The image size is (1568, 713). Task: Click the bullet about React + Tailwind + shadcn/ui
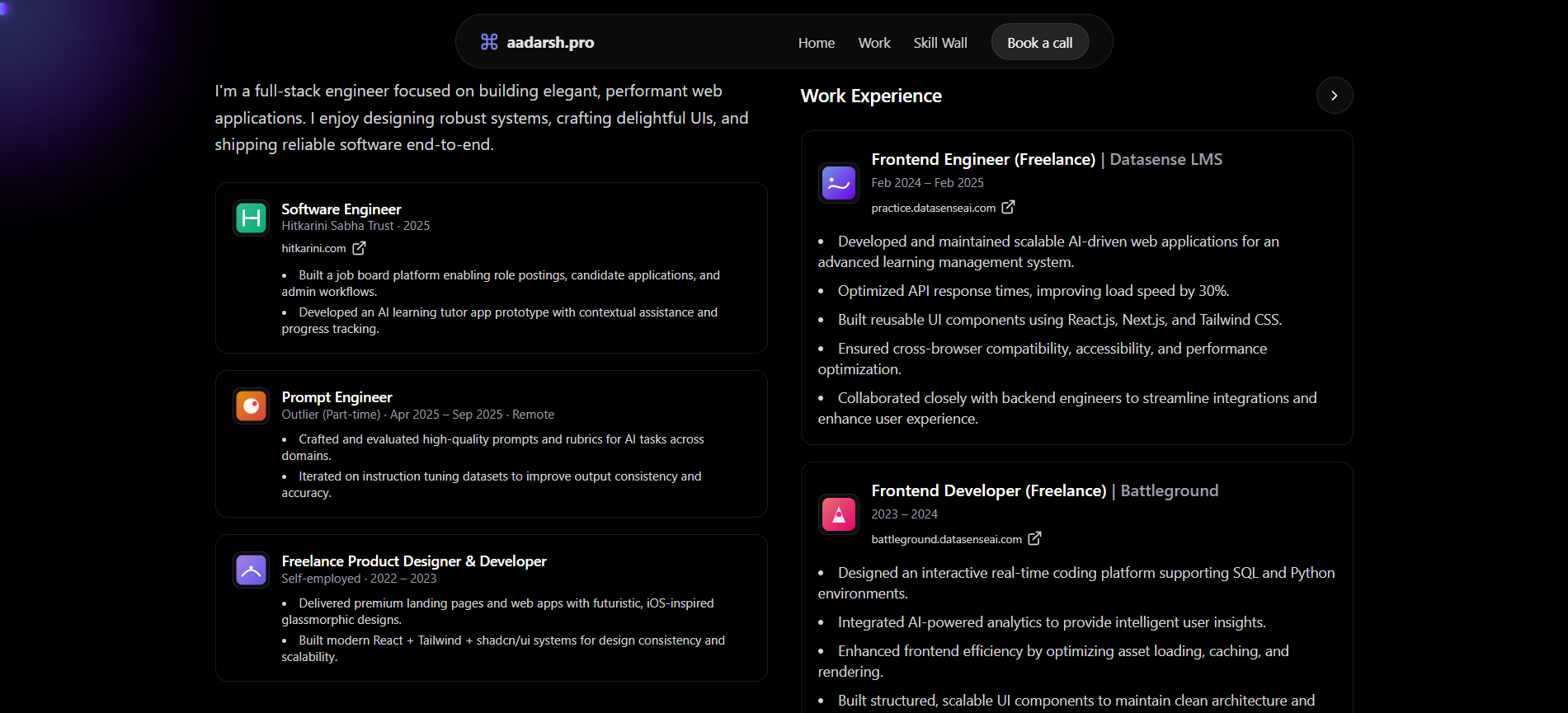tap(503, 649)
